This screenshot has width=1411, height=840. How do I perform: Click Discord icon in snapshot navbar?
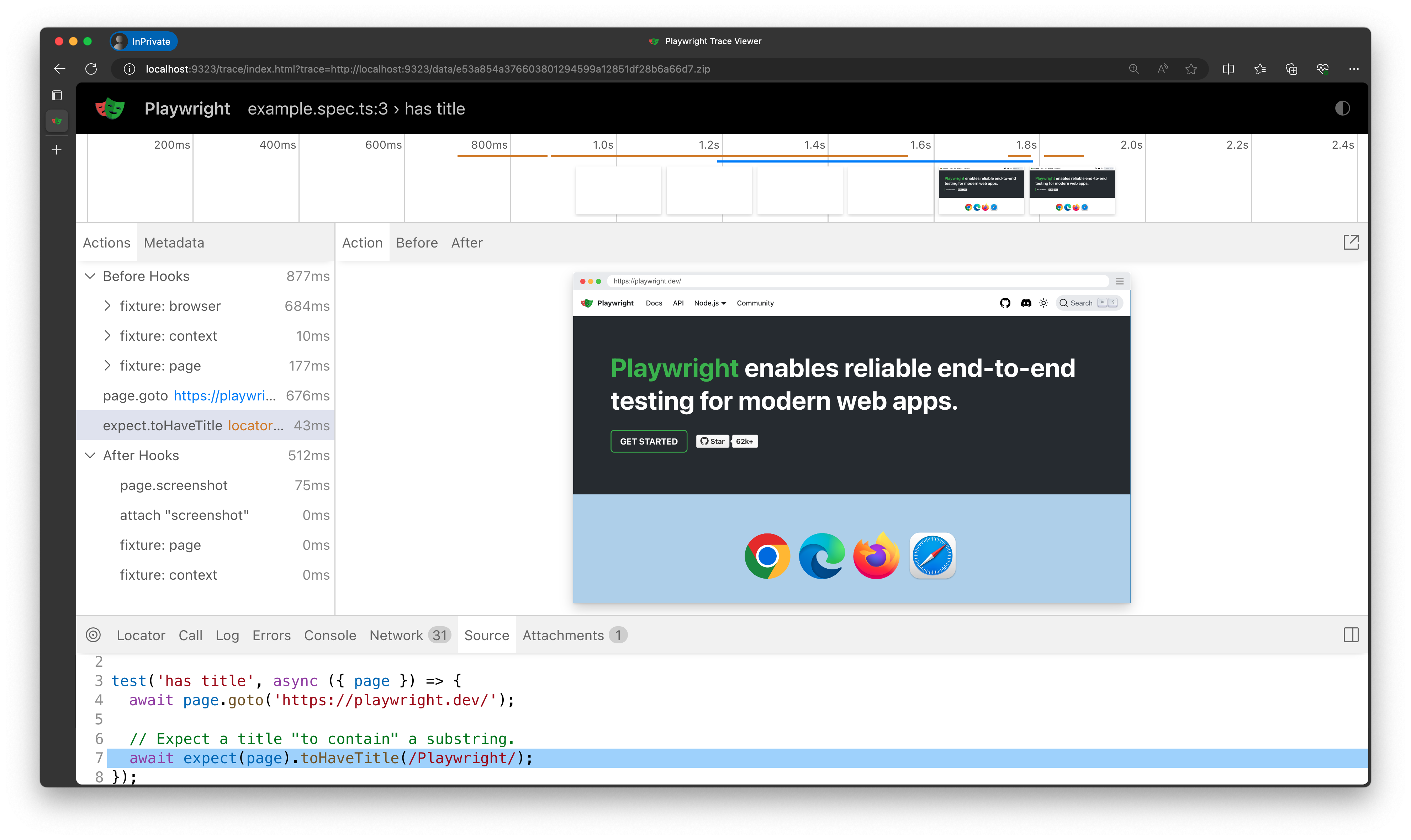(1025, 303)
